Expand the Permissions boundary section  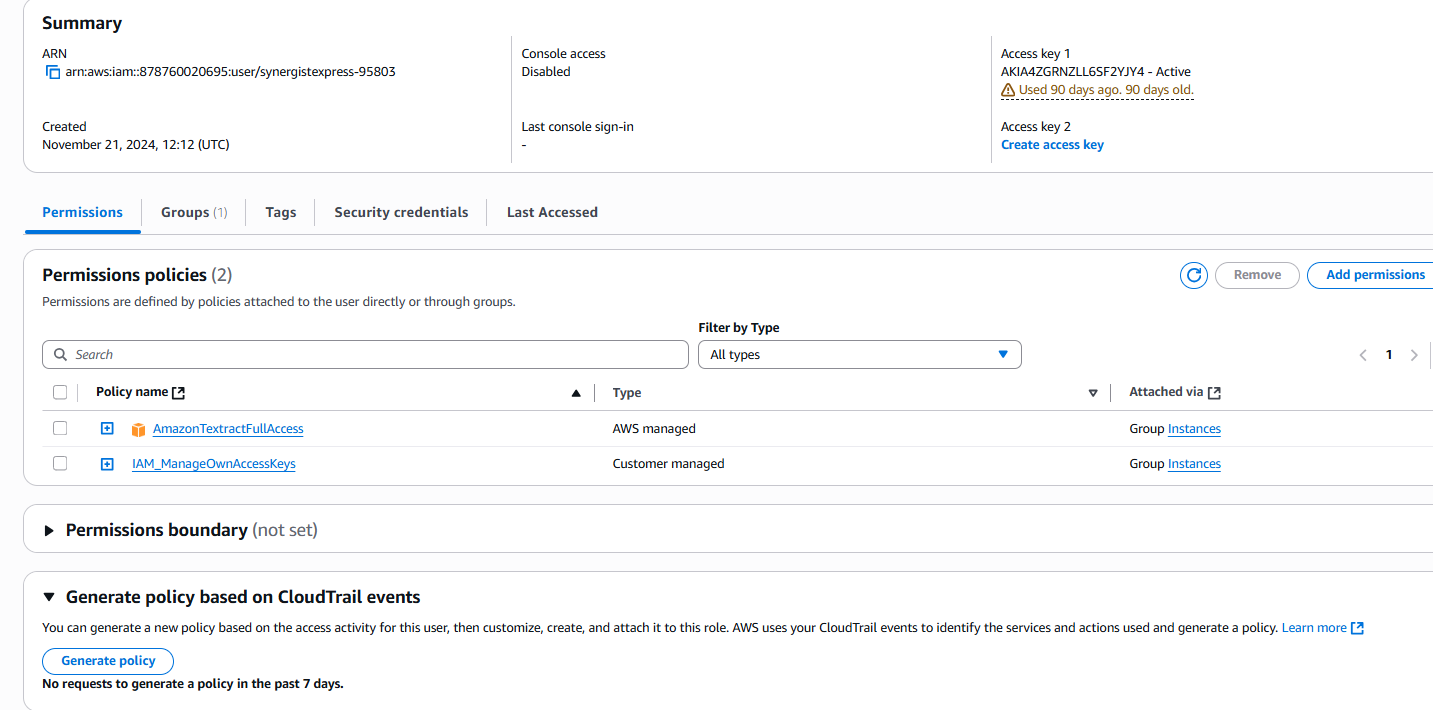(49, 531)
